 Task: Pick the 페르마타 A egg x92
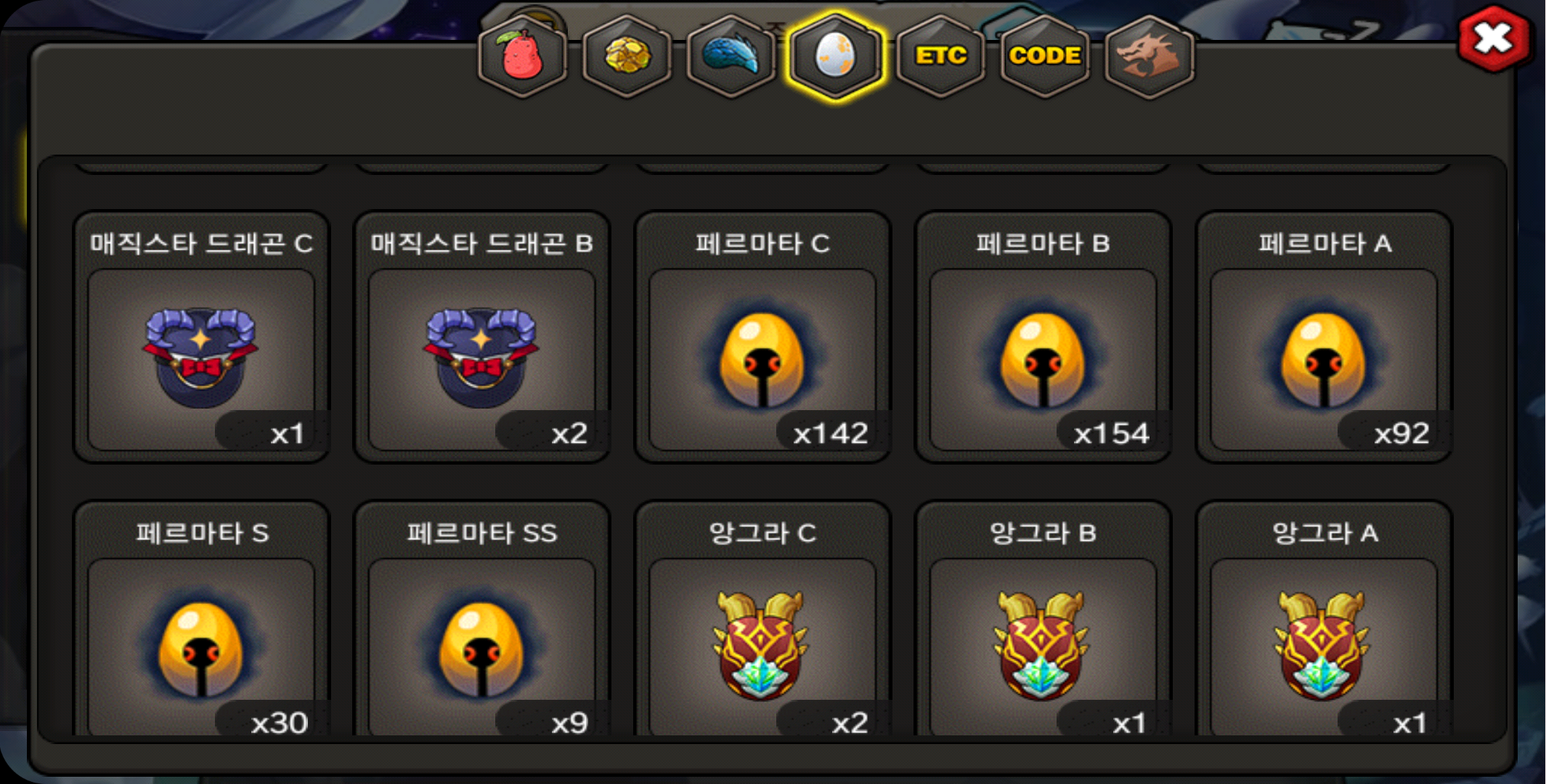click(1324, 338)
